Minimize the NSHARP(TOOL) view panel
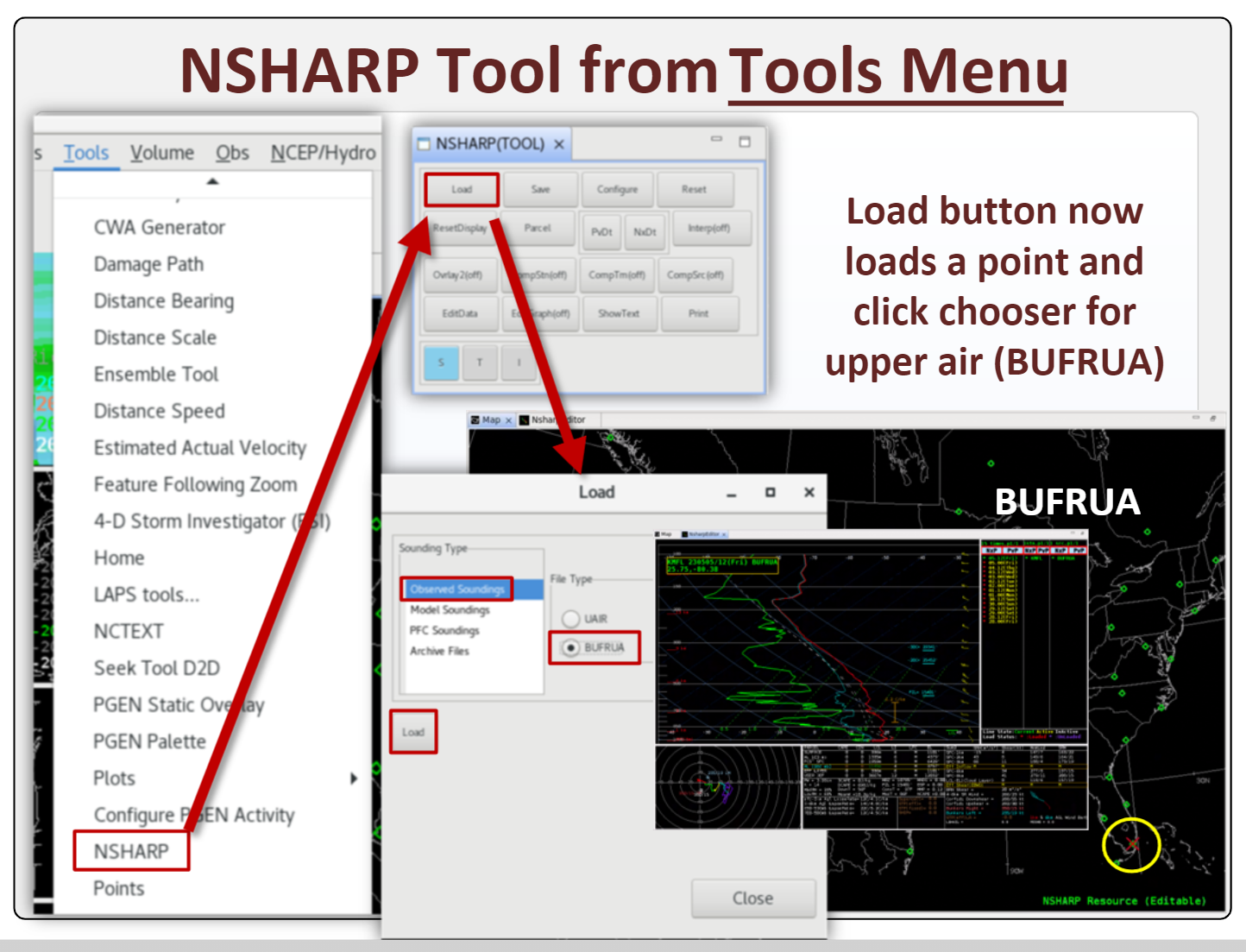 click(x=716, y=139)
